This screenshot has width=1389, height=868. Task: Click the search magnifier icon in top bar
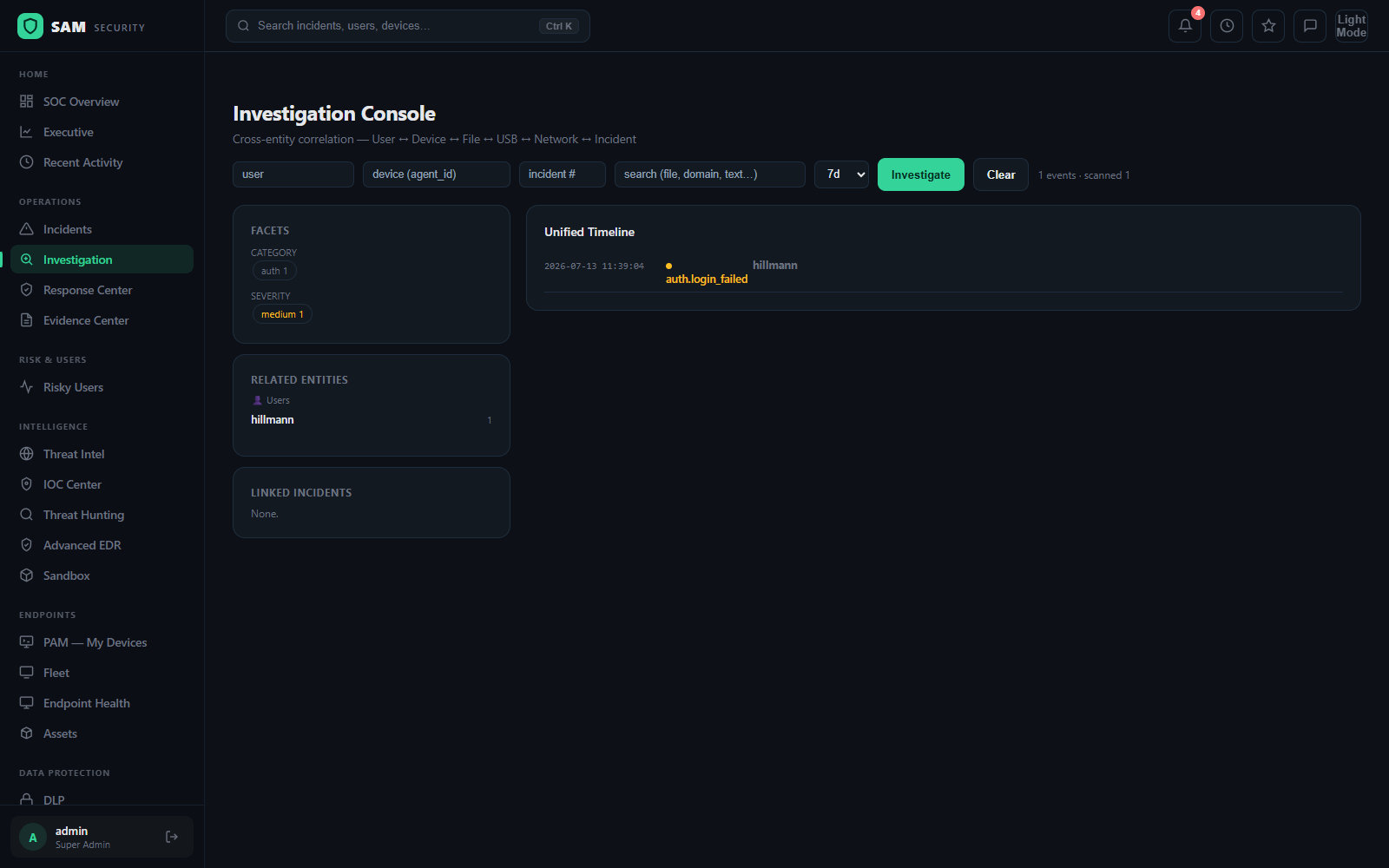tap(244, 26)
